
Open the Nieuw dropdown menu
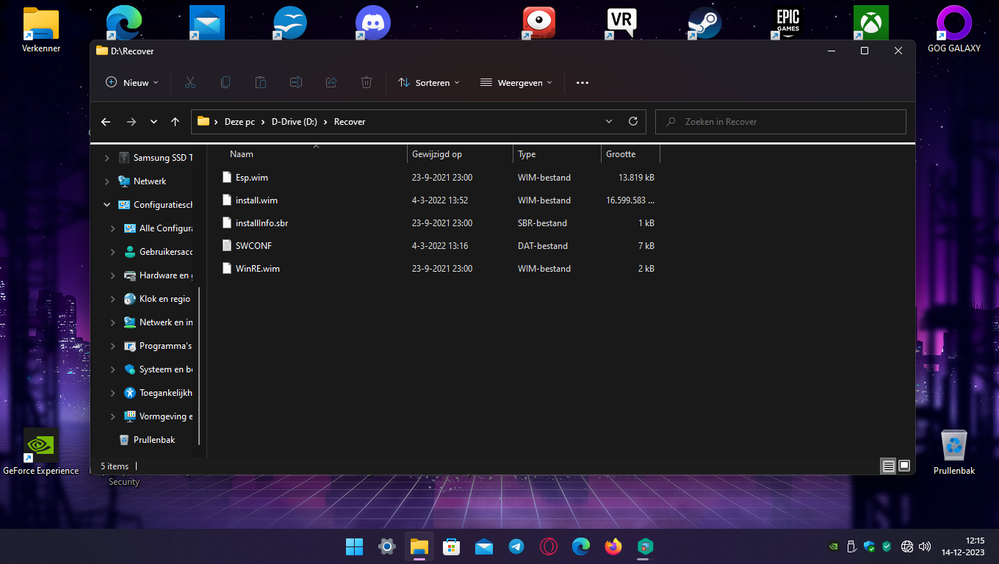pos(132,83)
